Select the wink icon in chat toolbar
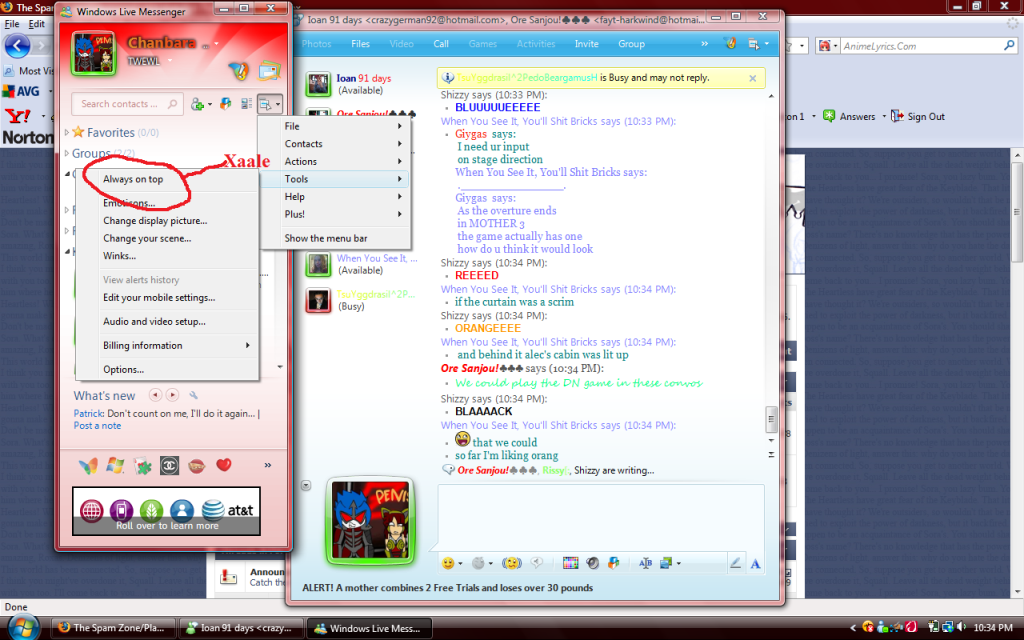The image size is (1024, 640). tap(478, 563)
